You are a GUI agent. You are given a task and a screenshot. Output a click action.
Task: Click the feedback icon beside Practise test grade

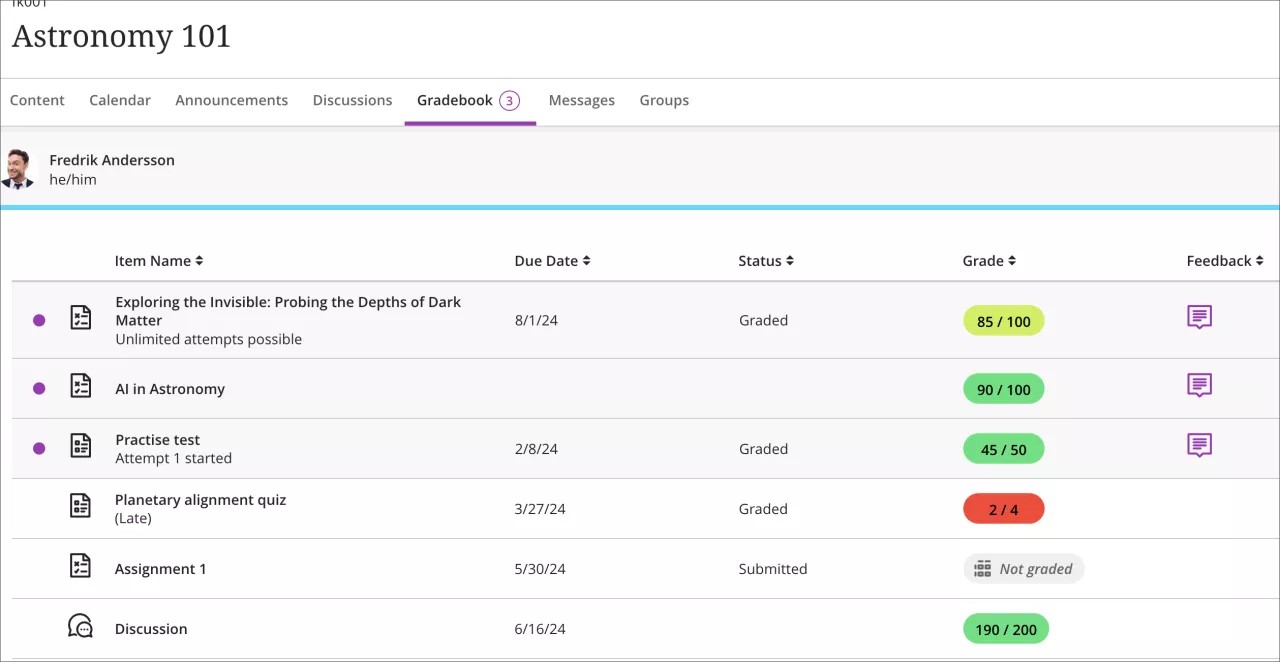tap(1199, 442)
